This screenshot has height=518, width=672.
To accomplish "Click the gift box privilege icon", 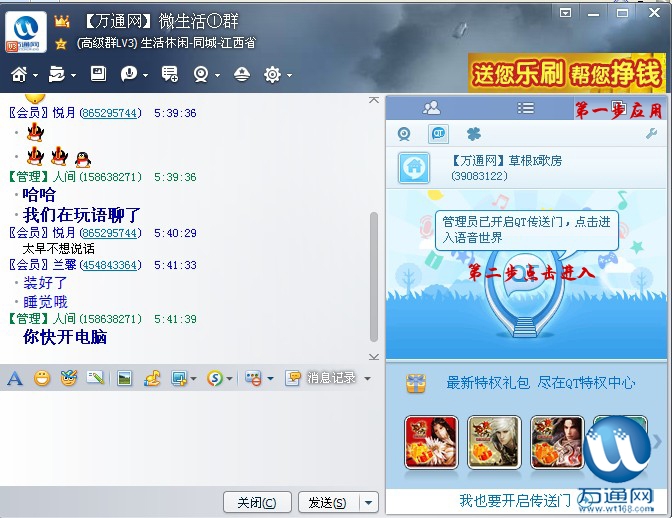I will coord(416,383).
